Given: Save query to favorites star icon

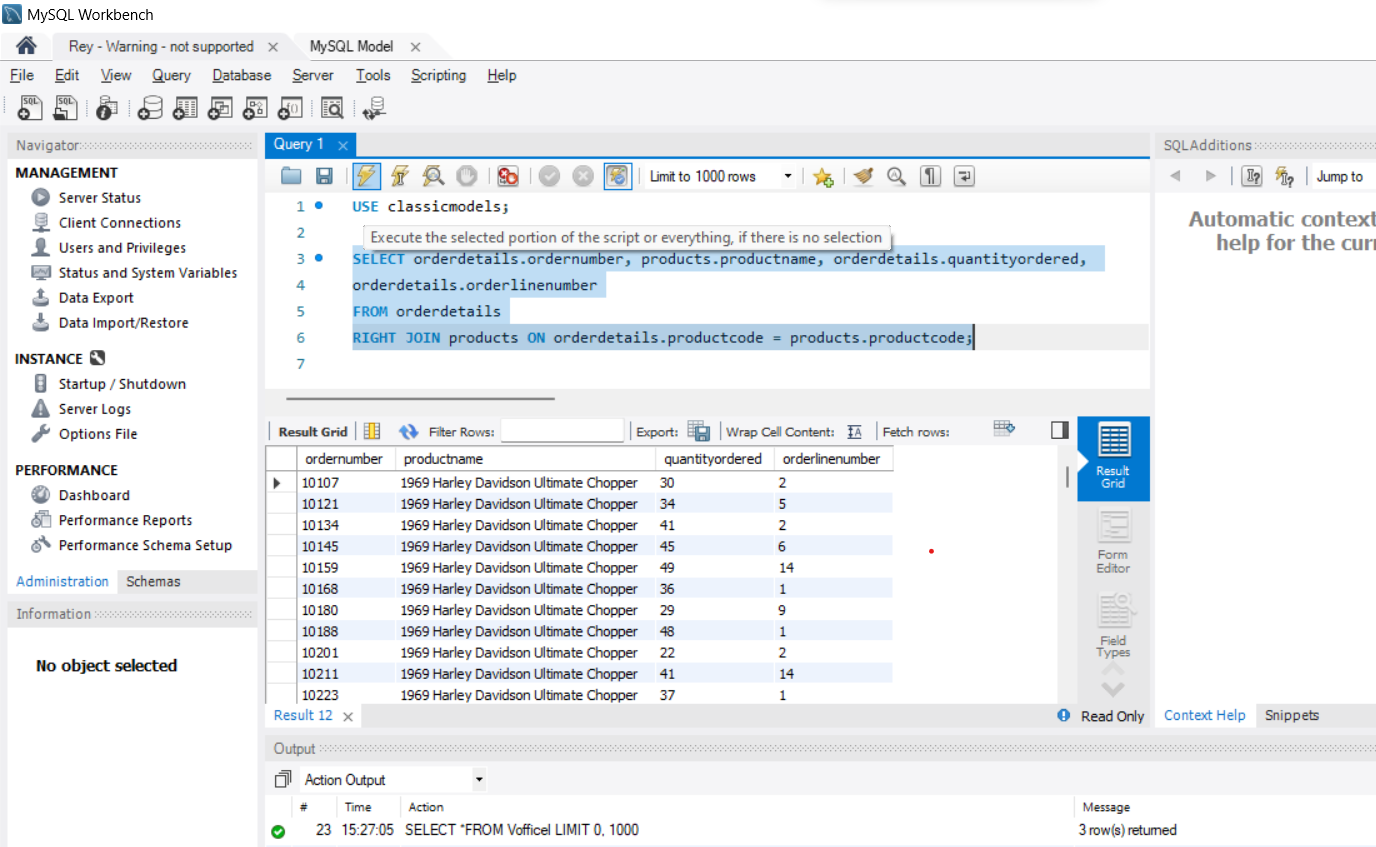Looking at the screenshot, I should point(823,177).
